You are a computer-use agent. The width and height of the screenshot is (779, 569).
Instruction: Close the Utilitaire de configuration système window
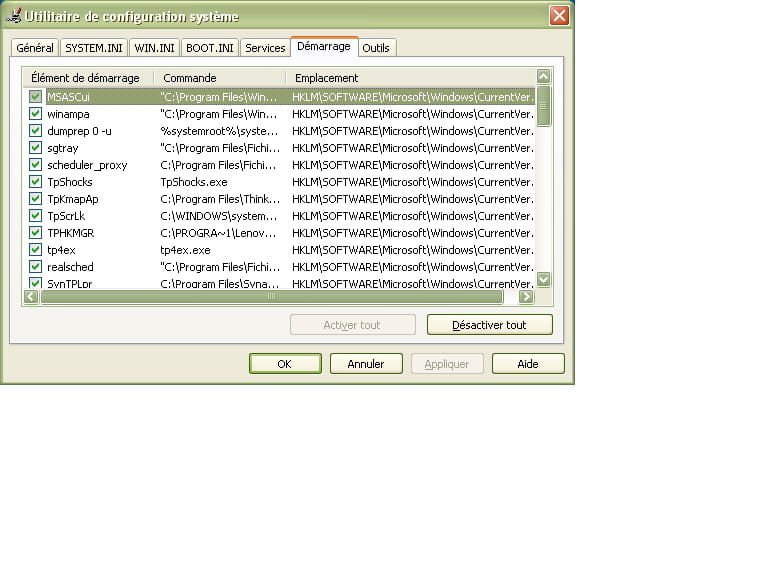tap(559, 15)
